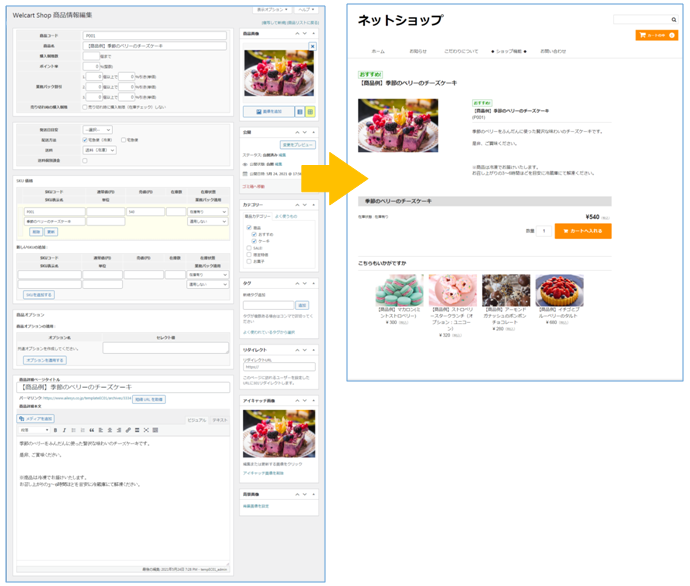Enable the SALE category checkbox
Viewport: 690px width, 586px height.
tap(249, 248)
